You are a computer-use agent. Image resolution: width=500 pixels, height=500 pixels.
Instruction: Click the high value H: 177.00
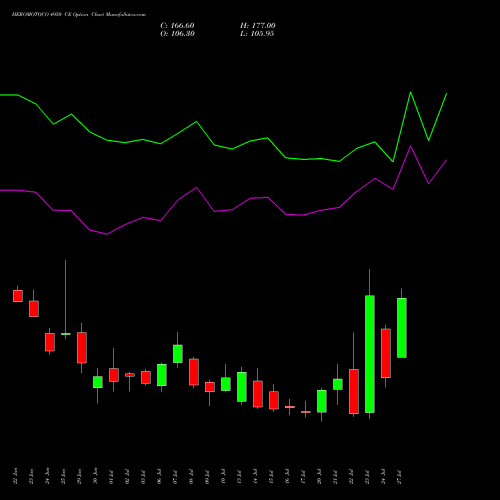(x=258, y=26)
